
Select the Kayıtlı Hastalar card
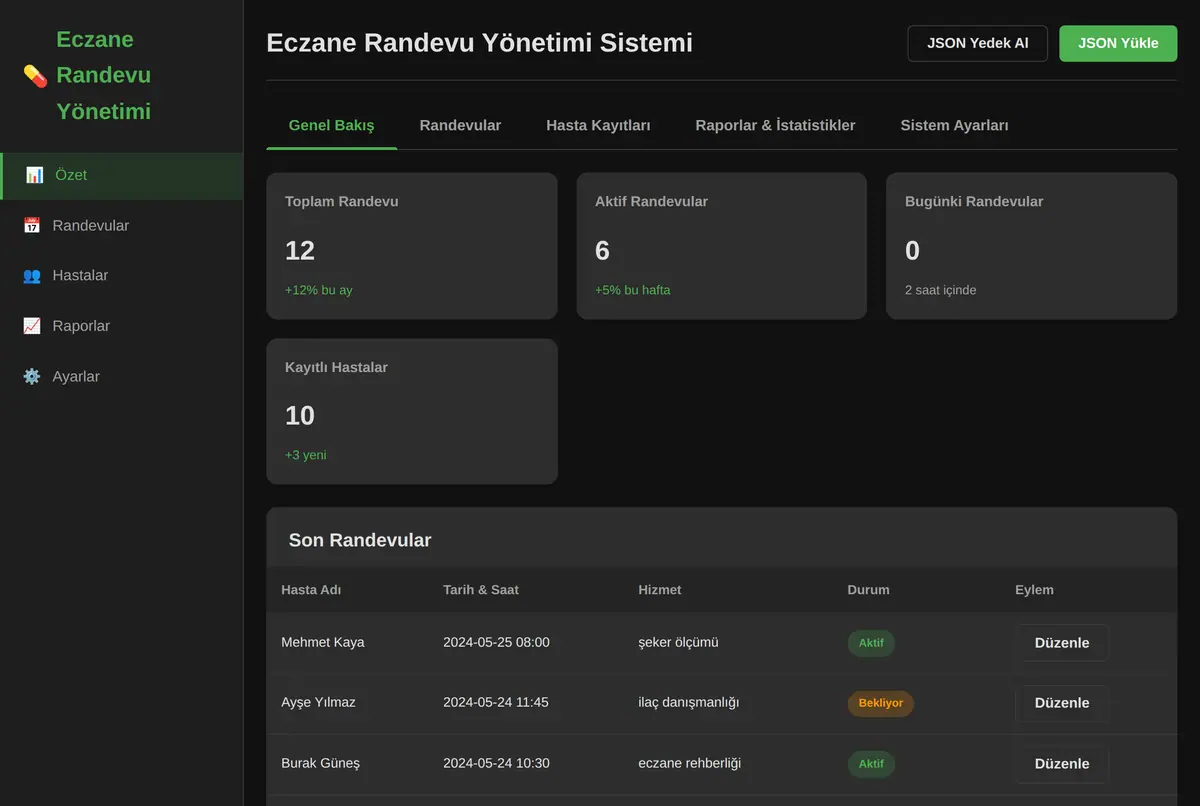412,411
